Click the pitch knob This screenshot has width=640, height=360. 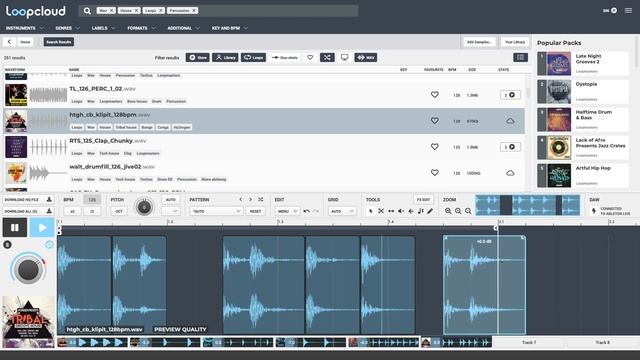[144, 207]
